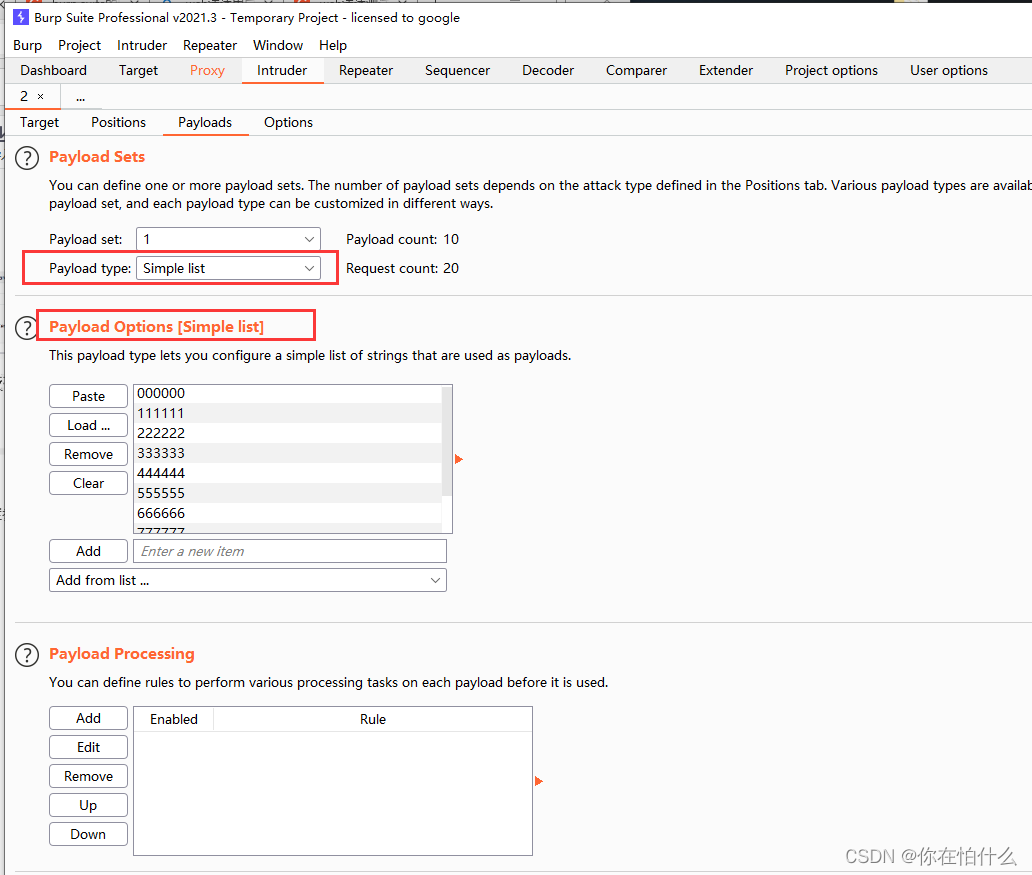Switch to the Extender tab
The width and height of the screenshot is (1032, 875).
point(726,70)
